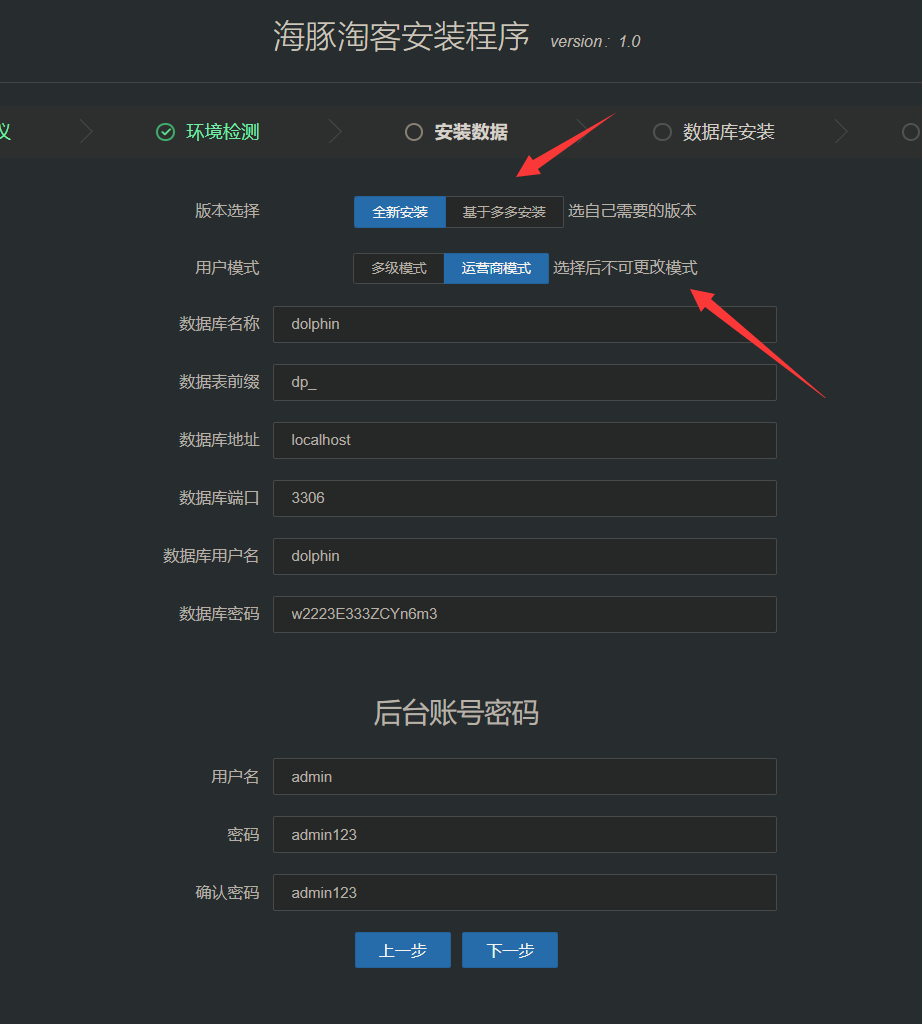Focus the 数据库端口 field containing 3306
The height and width of the screenshot is (1024, 922).
[x=525, y=498]
